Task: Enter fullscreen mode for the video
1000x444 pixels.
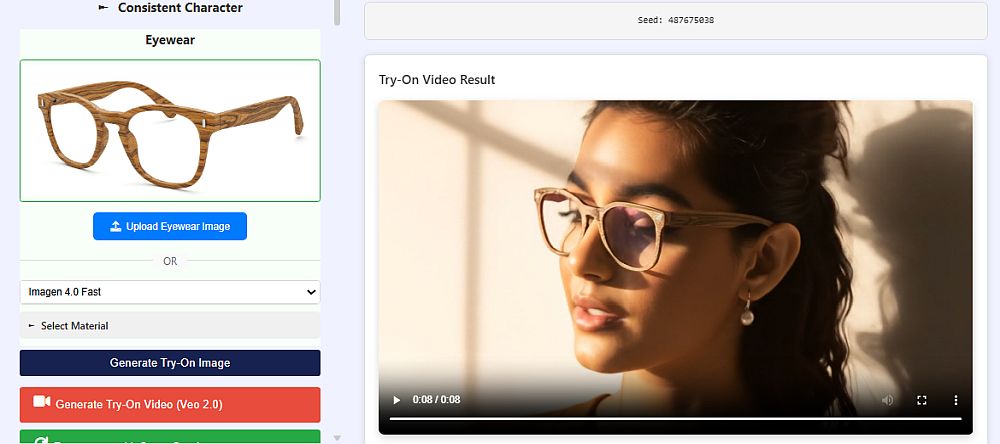Action: [x=922, y=400]
